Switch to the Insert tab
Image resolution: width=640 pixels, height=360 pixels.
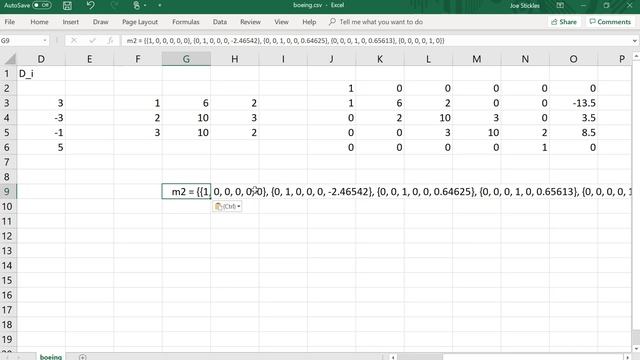[71, 22]
